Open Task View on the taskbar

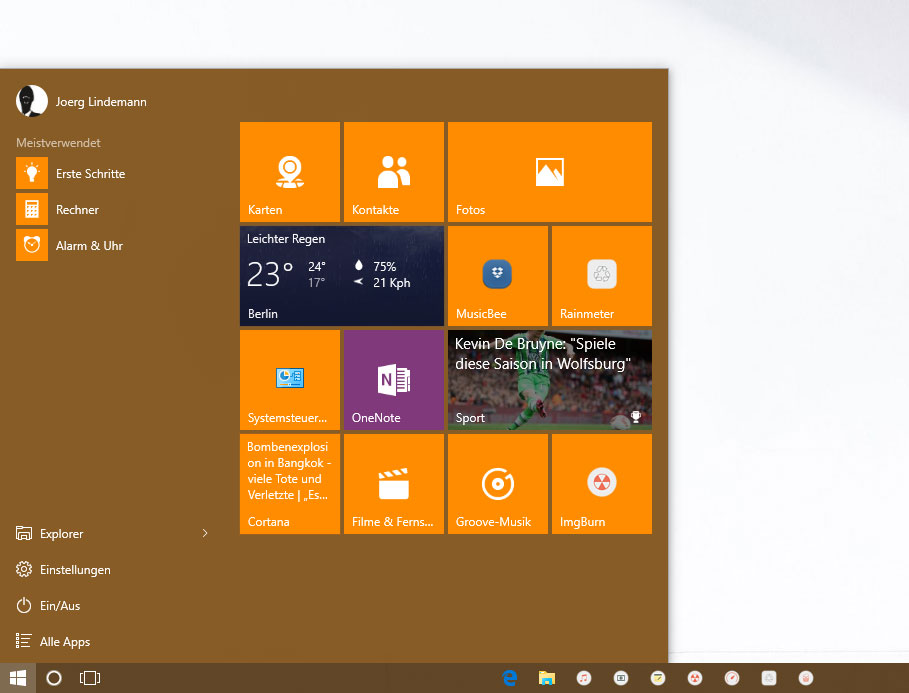tap(90, 678)
